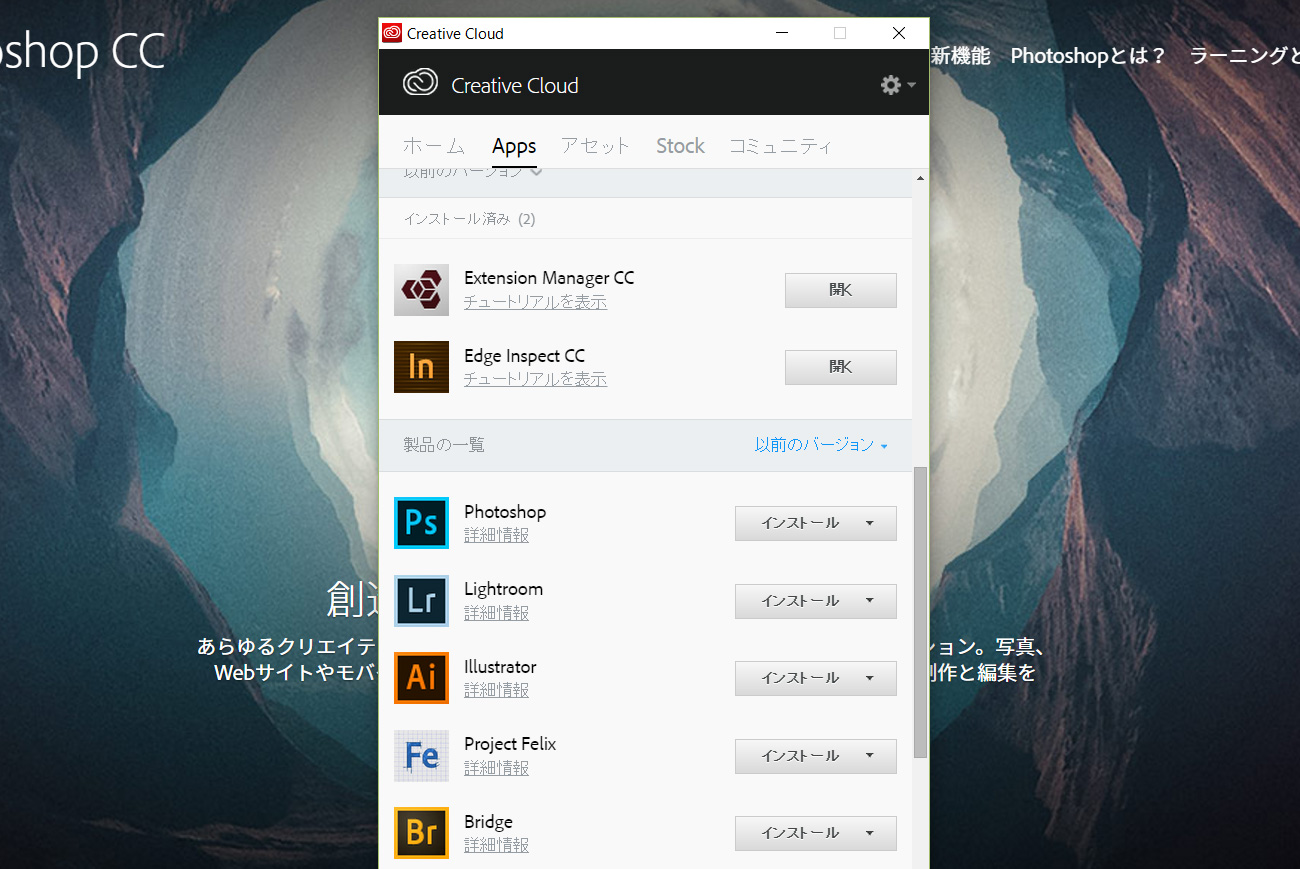Click the scrollbar up arrow
This screenshot has width=1300, height=869.
[x=920, y=178]
